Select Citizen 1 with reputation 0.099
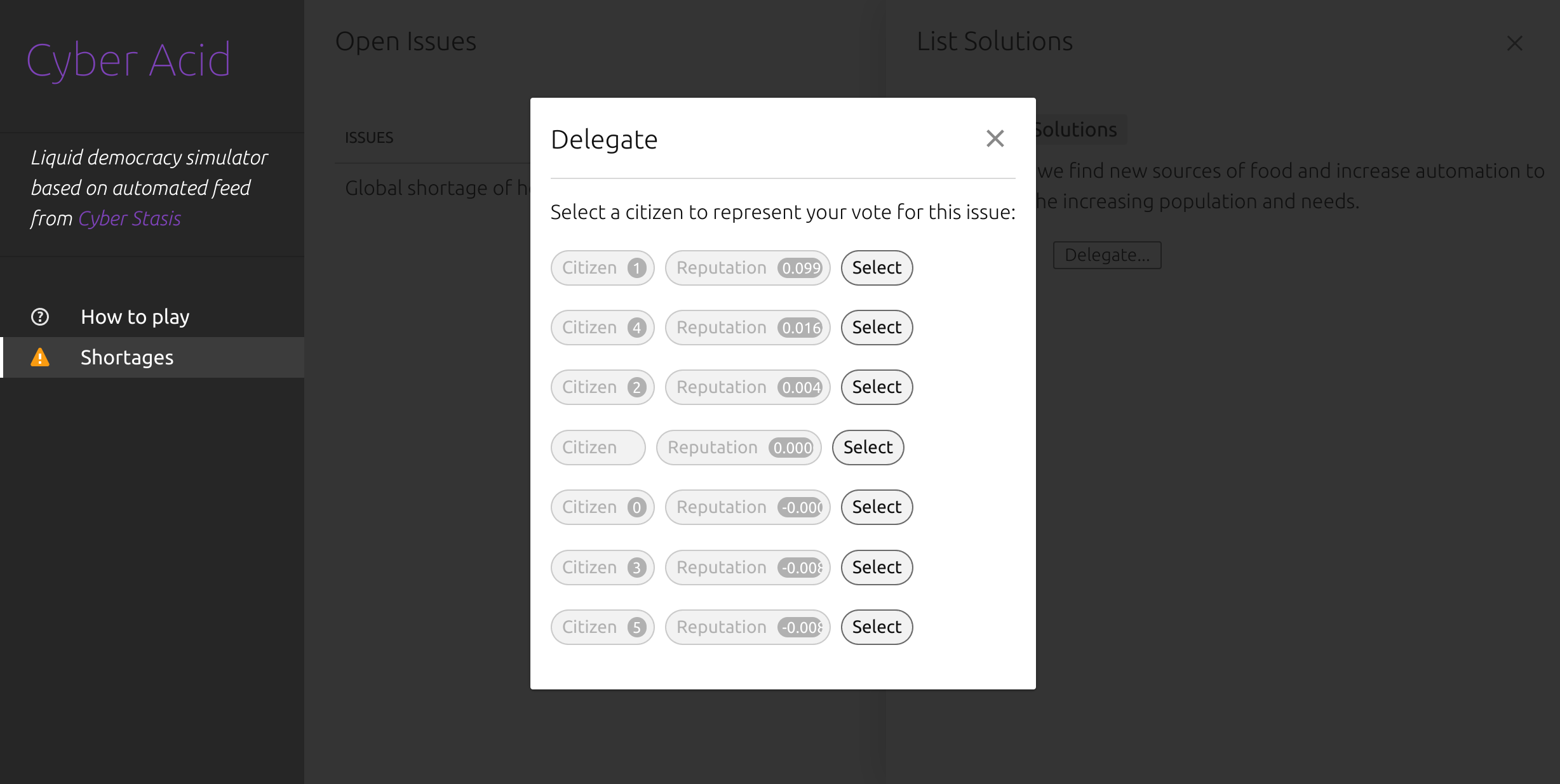This screenshot has height=784, width=1560. coord(877,267)
